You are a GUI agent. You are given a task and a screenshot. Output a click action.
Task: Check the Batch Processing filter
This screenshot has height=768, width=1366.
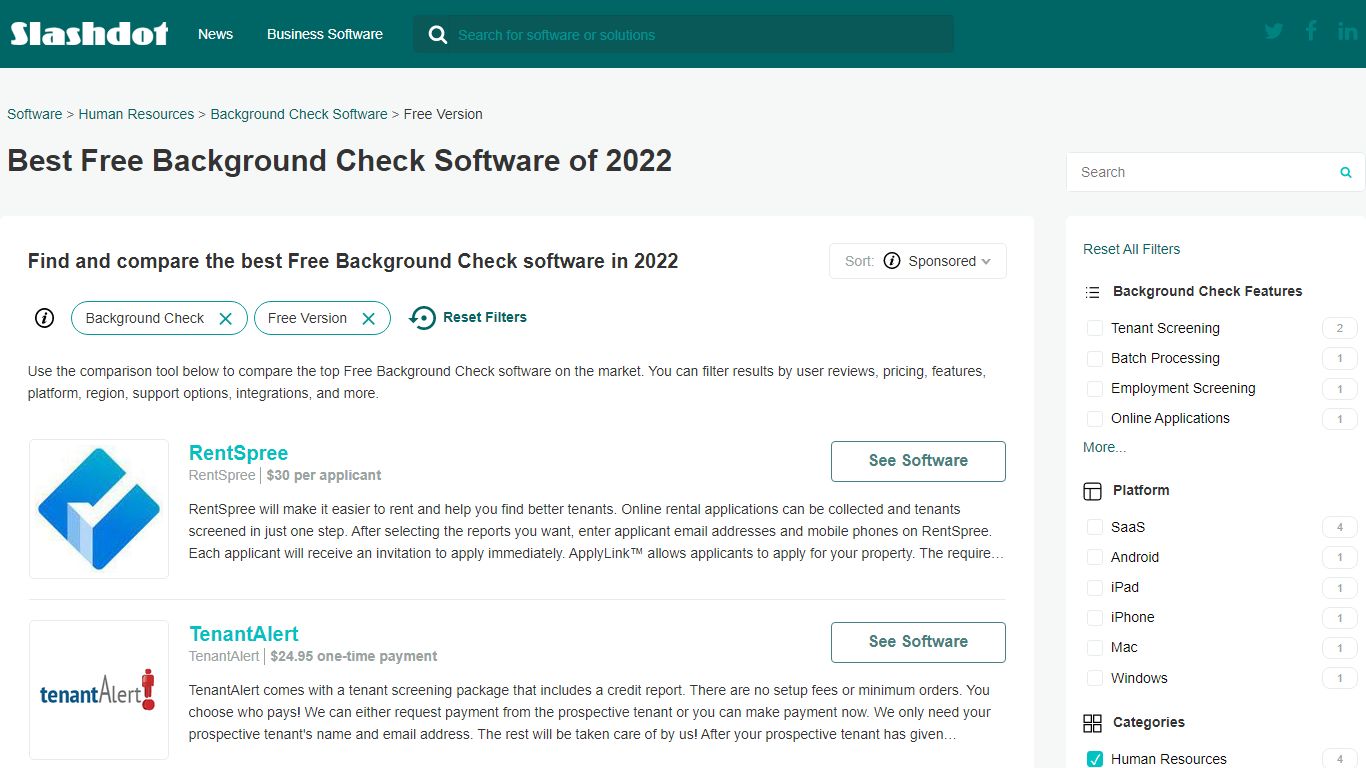(x=1095, y=358)
